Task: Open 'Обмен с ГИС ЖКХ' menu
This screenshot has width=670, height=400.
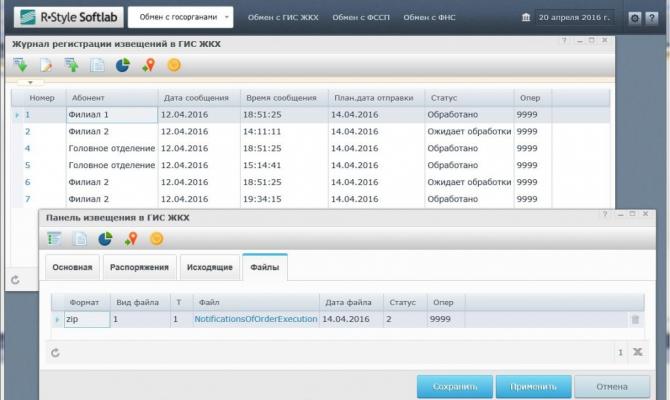Action: tap(283, 18)
